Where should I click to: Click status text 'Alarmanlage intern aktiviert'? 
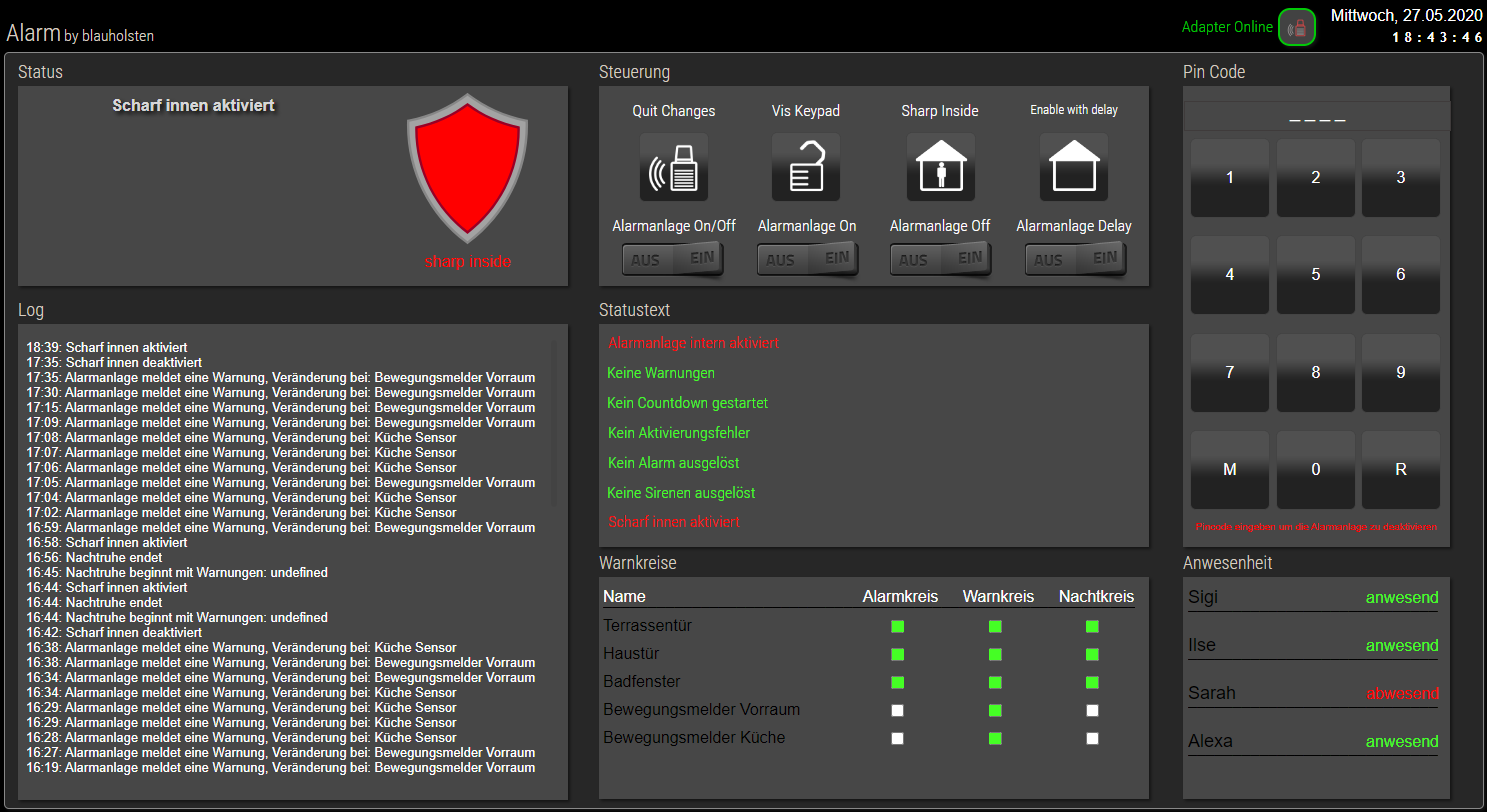pyautogui.click(x=694, y=343)
